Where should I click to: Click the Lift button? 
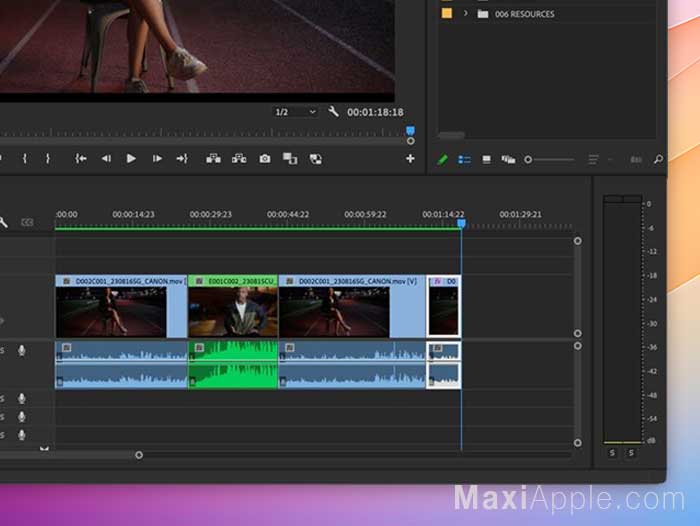213,159
